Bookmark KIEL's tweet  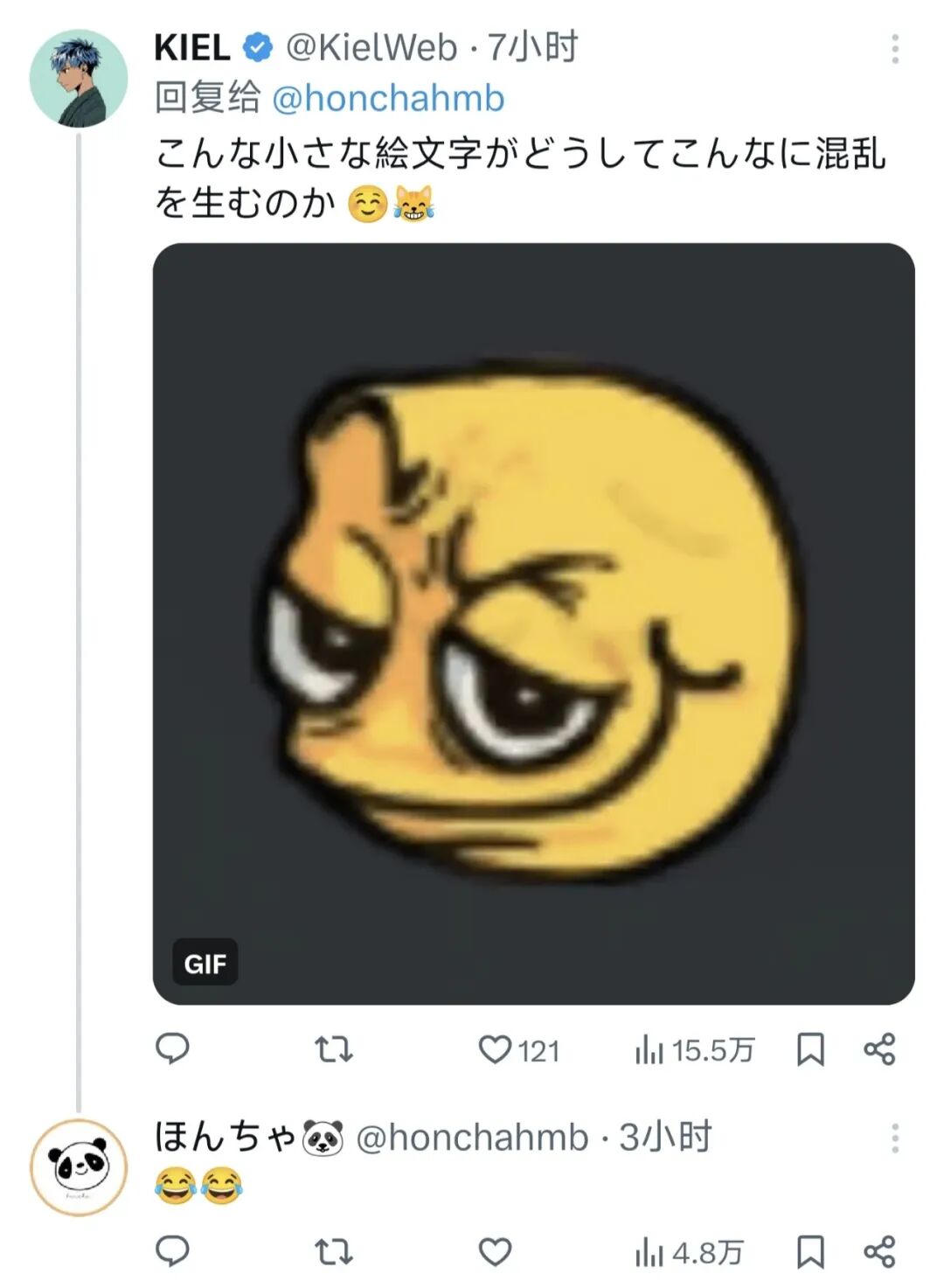click(x=810, y=1049)
